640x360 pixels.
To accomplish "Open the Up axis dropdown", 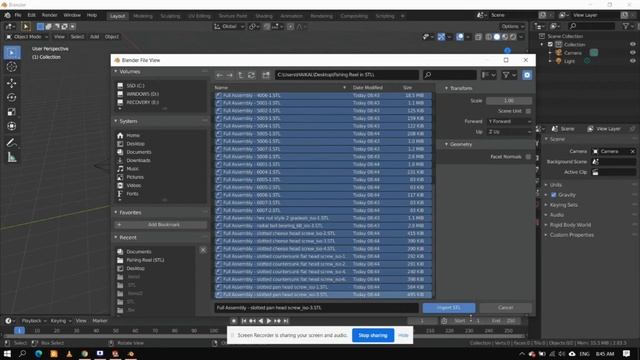I will [x=510, y=132].
